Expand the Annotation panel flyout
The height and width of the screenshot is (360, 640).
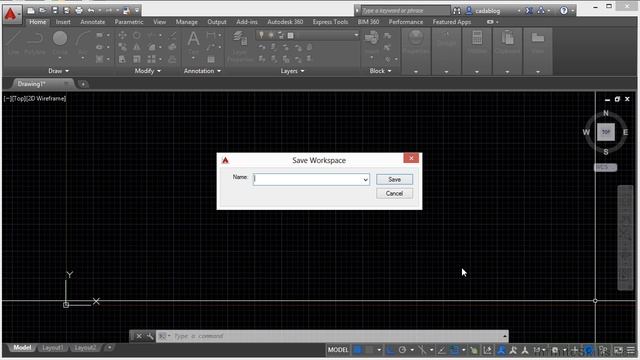202,71
